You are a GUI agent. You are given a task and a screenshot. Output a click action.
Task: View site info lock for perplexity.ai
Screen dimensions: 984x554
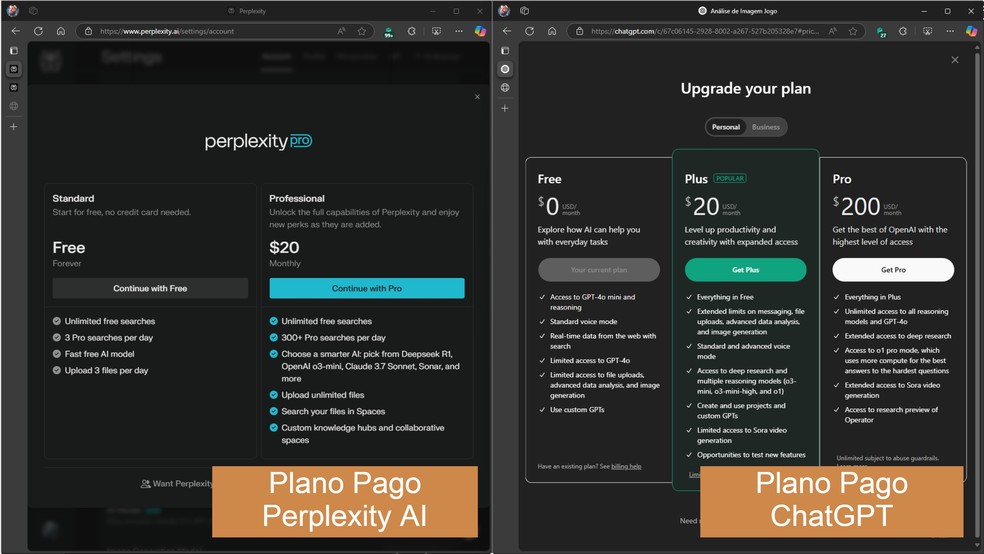pyautogui.click(x=88, y=31)
